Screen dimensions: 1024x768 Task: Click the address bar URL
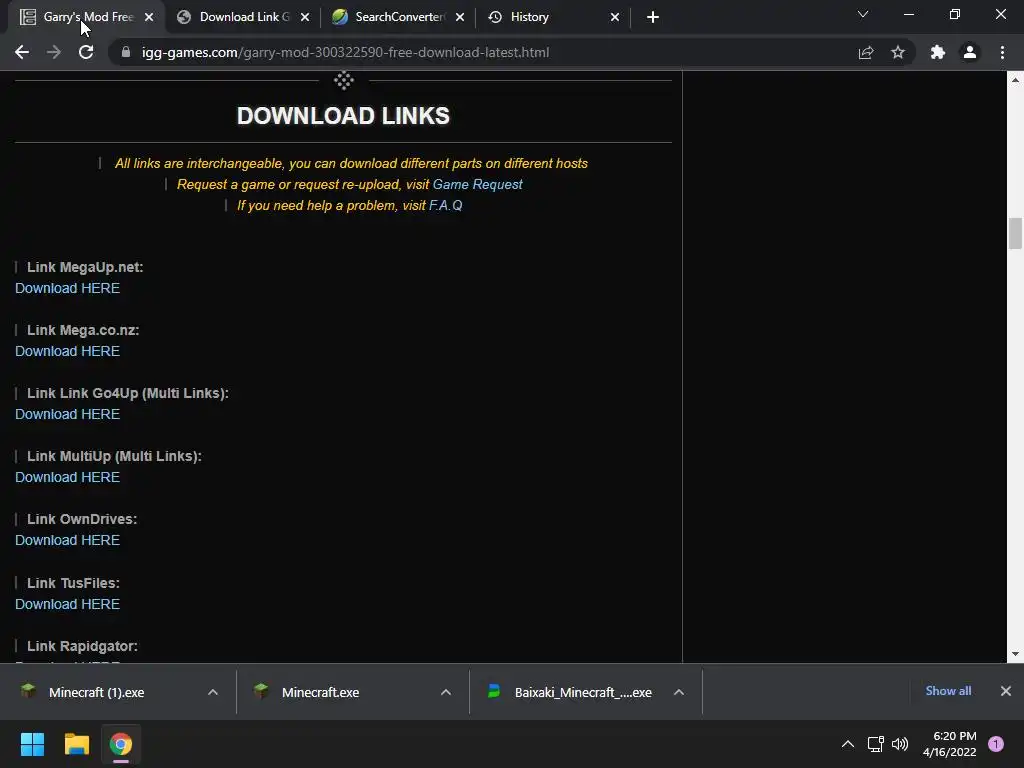(x=345, y=52)
